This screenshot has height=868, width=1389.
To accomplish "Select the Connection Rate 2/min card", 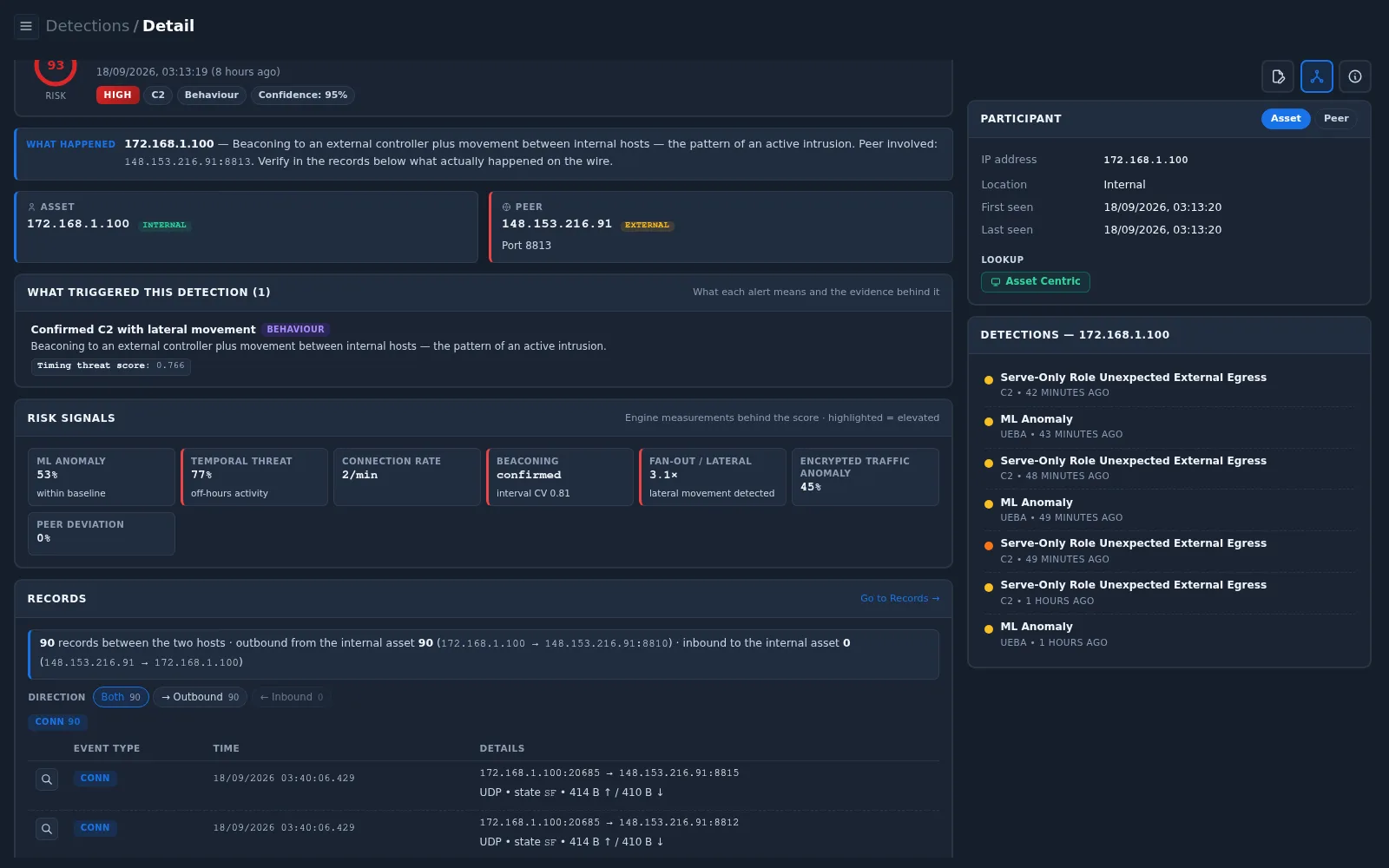I will point(406,477).
